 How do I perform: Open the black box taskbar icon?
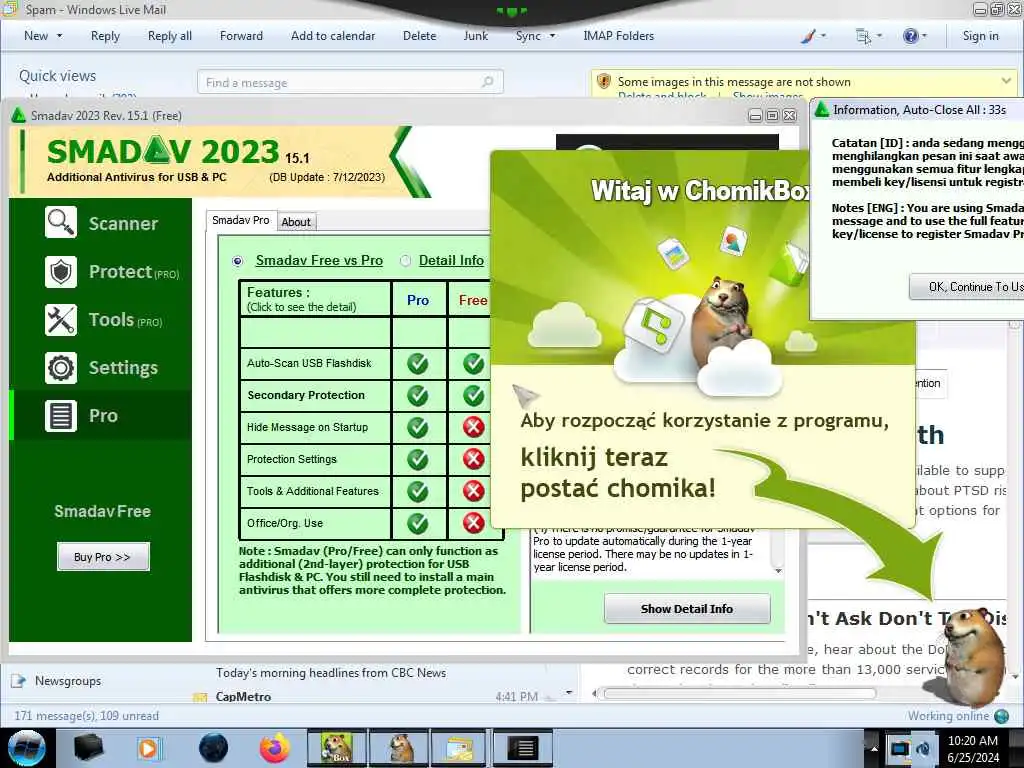tap(88, 748)
